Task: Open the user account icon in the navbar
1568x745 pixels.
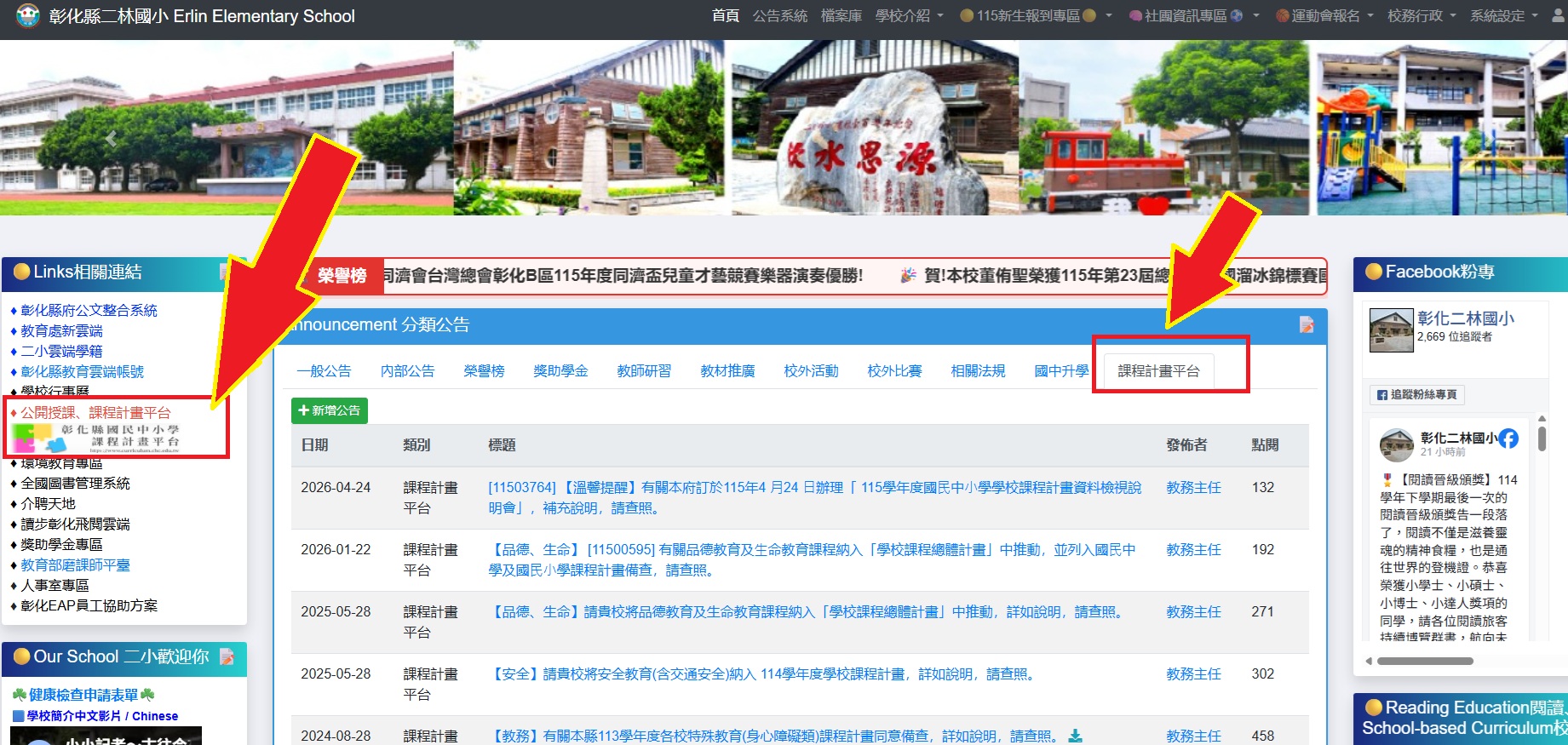Action: [1558, 15]
